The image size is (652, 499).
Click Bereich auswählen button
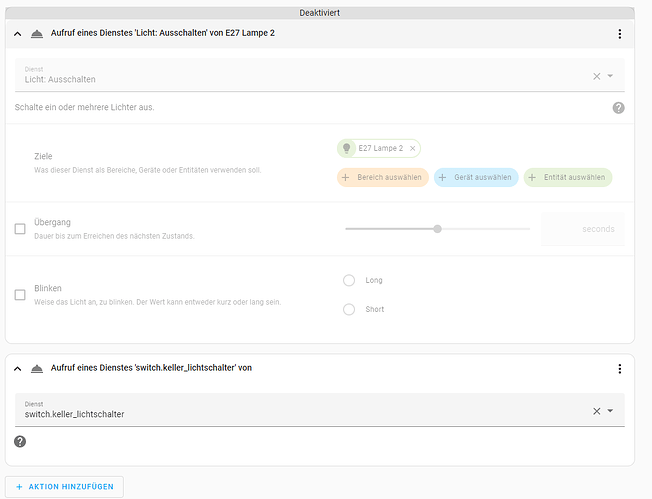(383, 177)
